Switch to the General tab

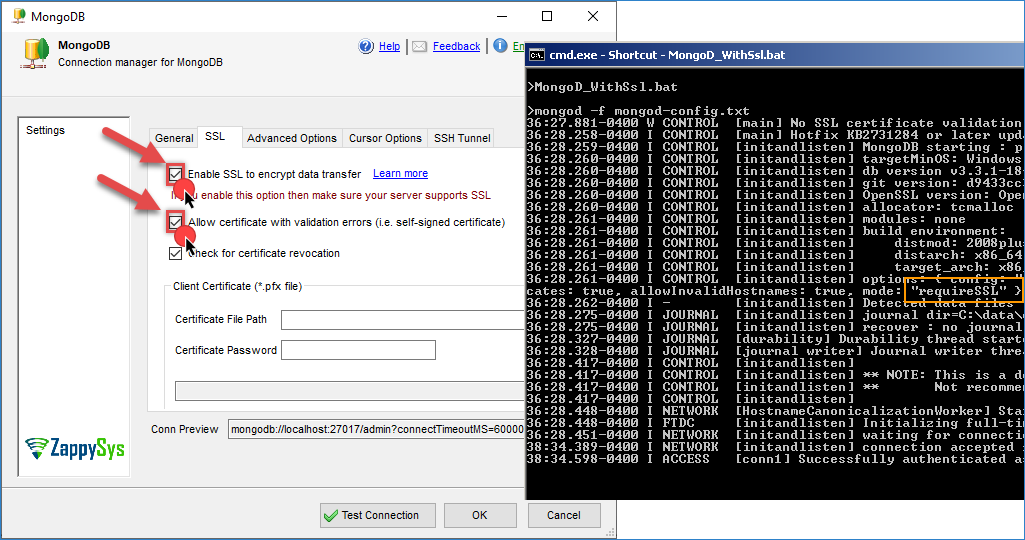click(x=174, y=138)
